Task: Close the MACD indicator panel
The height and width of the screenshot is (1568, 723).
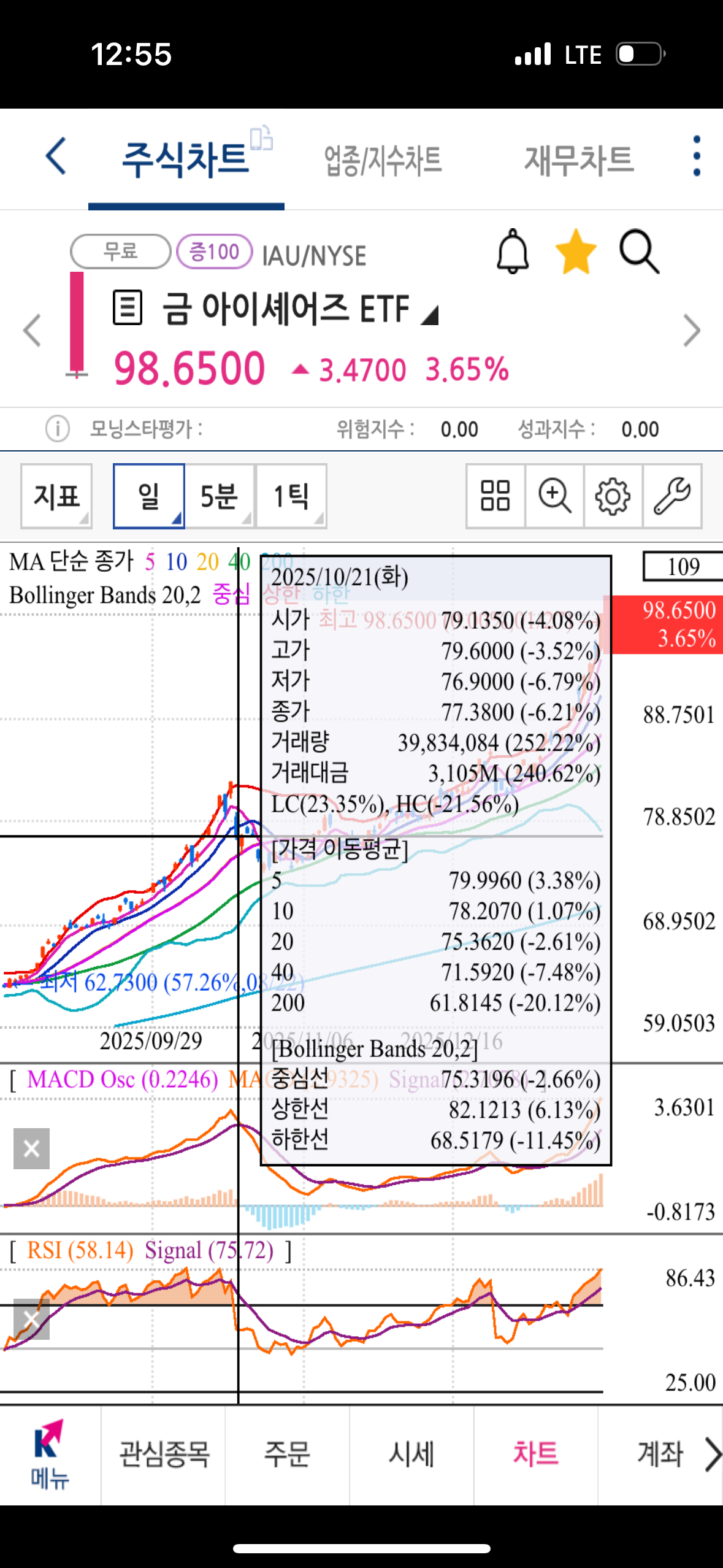Action: pyautogui.click(x=31, y=1148)
